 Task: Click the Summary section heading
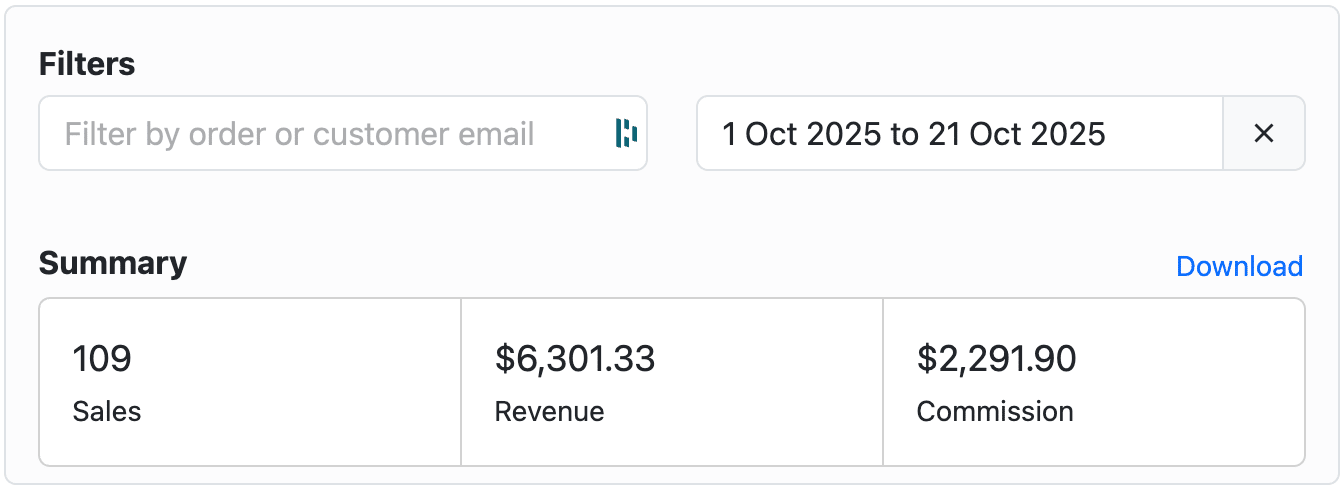click(112, 263)
